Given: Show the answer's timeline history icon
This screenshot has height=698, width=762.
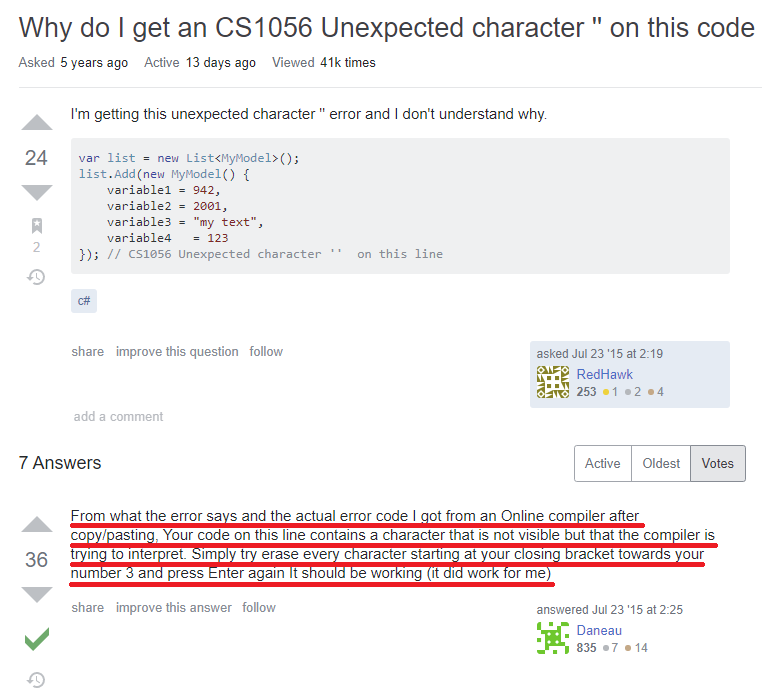Looking at the screenshot, I should click(36, 680).
